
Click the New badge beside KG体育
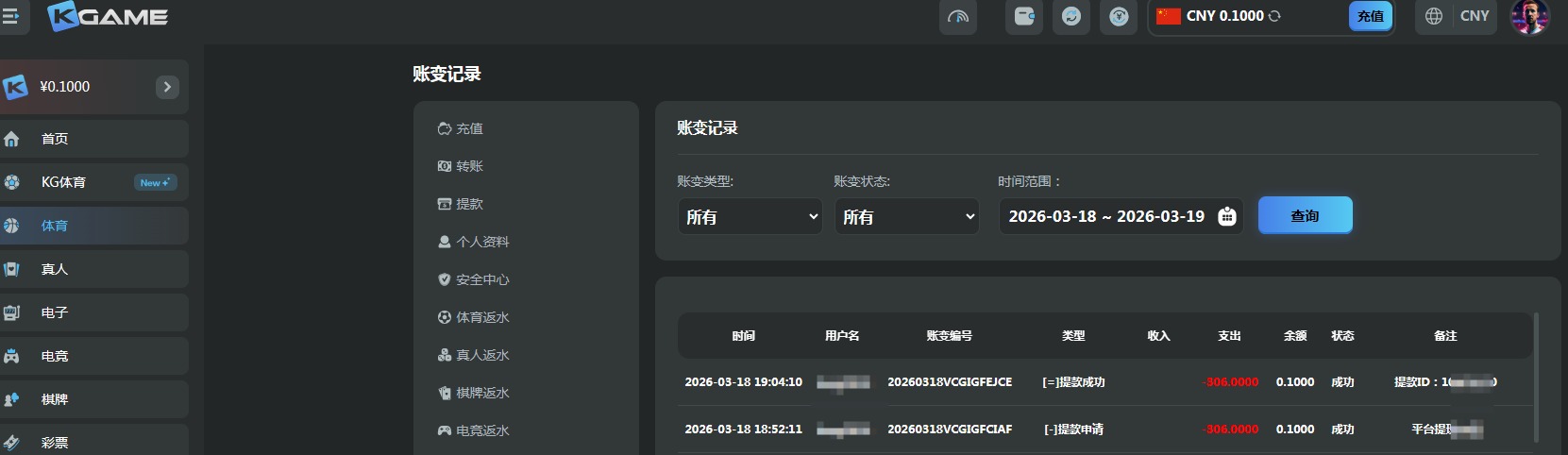(x=155, y=182)
